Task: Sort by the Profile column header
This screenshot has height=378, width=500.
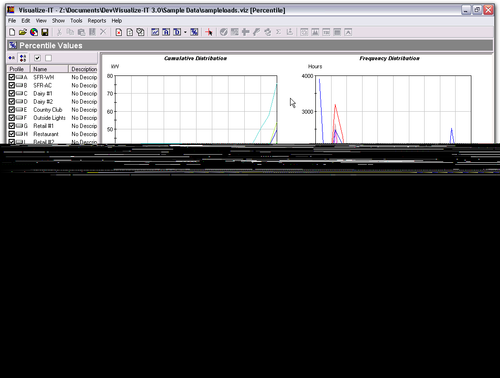Action: click(x=19, y=69)
